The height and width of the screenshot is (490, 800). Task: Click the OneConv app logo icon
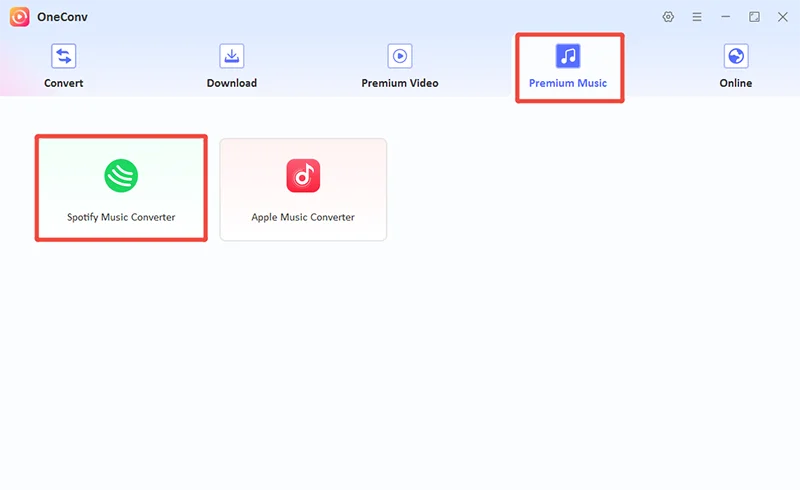(19, 17)
